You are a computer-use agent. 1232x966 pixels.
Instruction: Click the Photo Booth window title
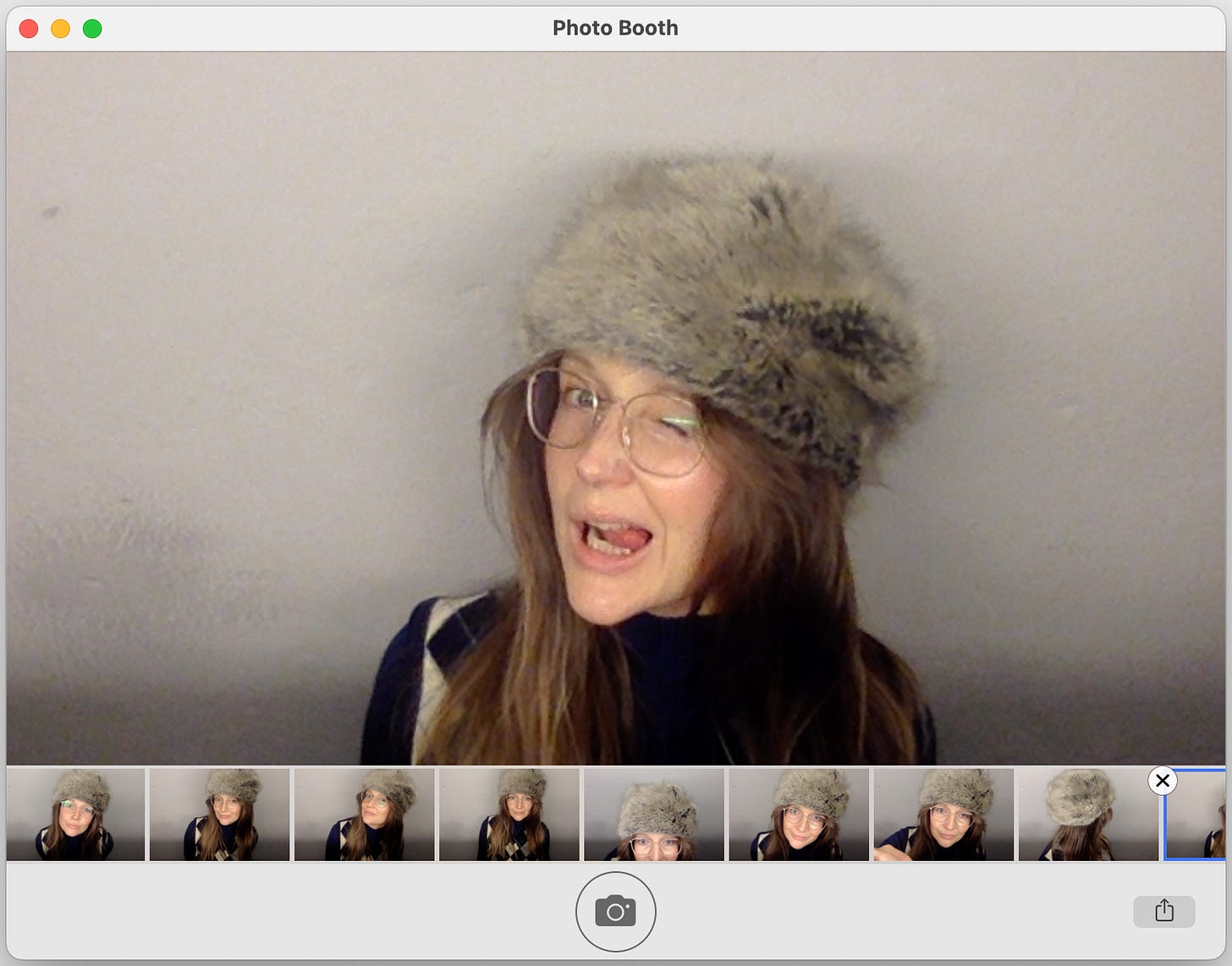pyautogui.click(x=615, y=28)
